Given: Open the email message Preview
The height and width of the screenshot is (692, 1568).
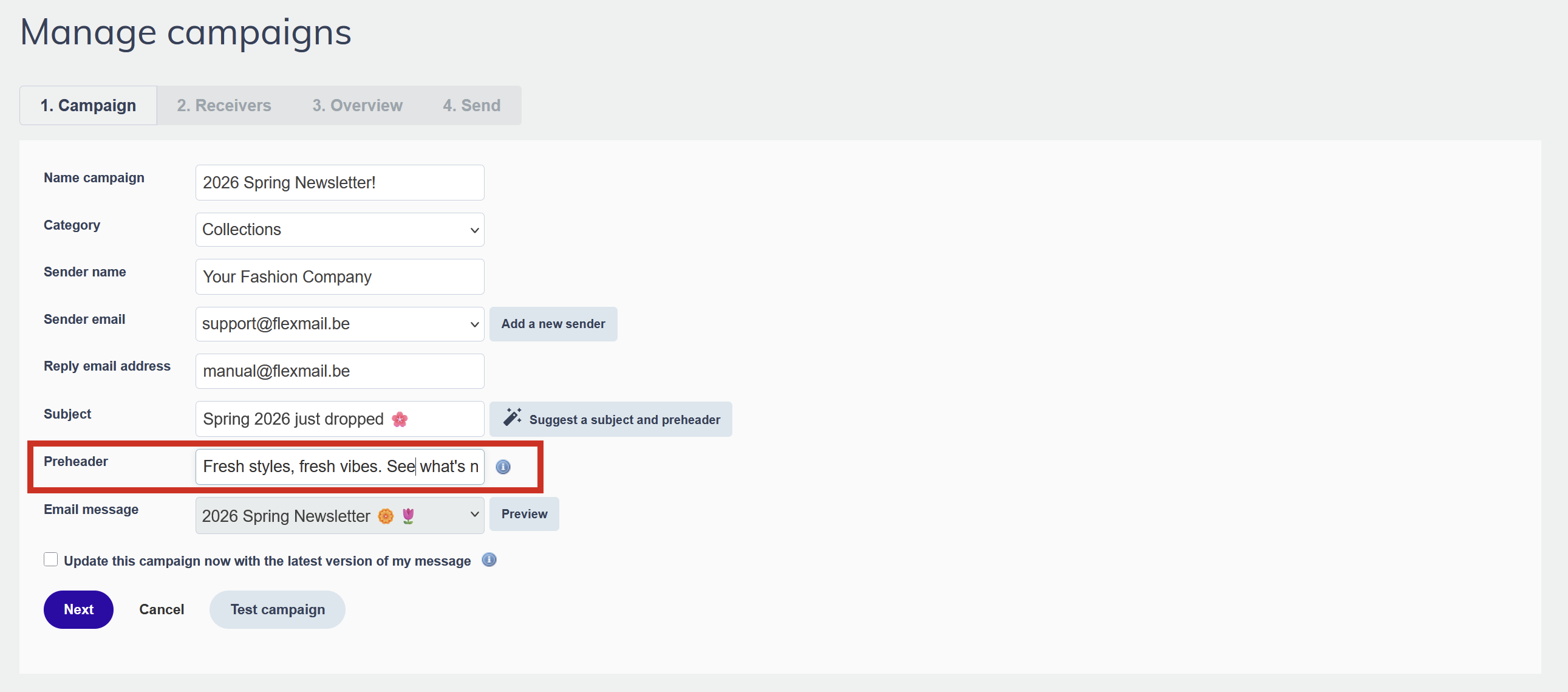Looking at the screenshot, I should [523, 514].
